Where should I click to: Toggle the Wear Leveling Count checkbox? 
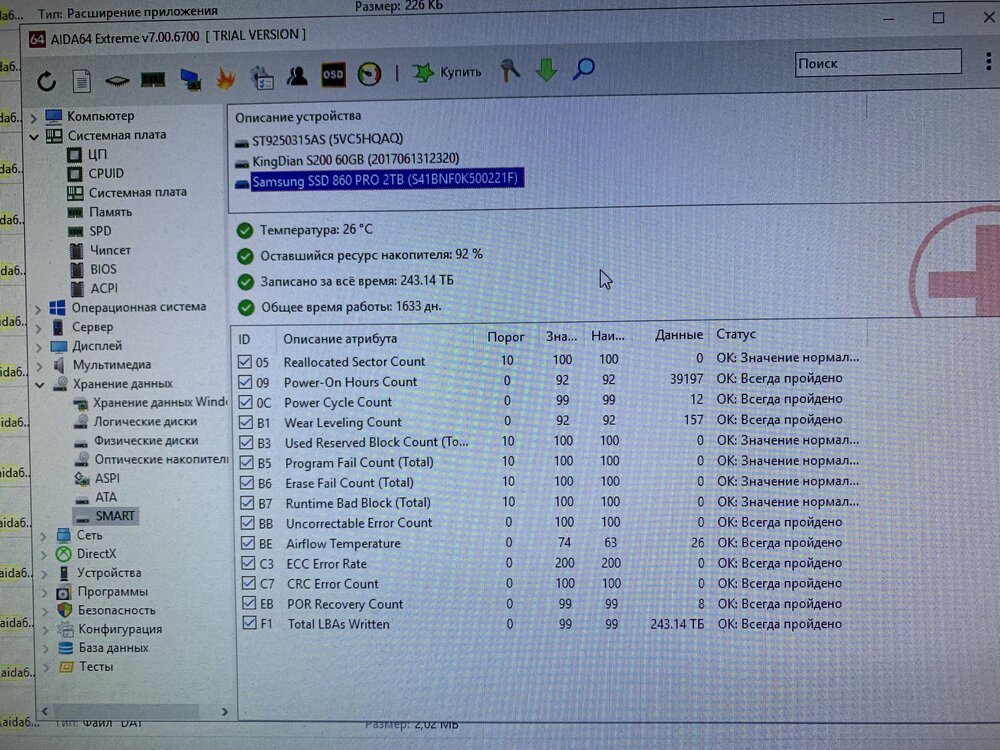(247, 421)
